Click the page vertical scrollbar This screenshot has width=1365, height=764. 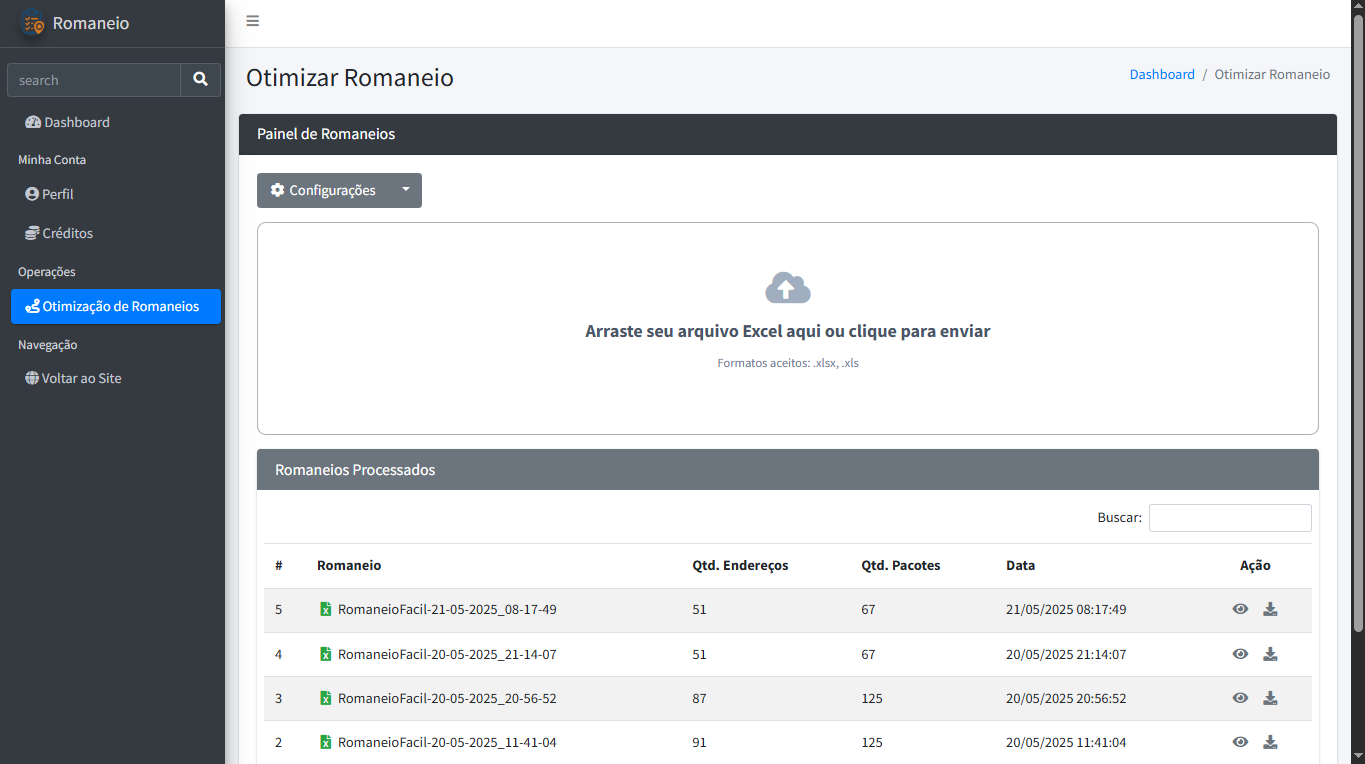(1358, 324)
